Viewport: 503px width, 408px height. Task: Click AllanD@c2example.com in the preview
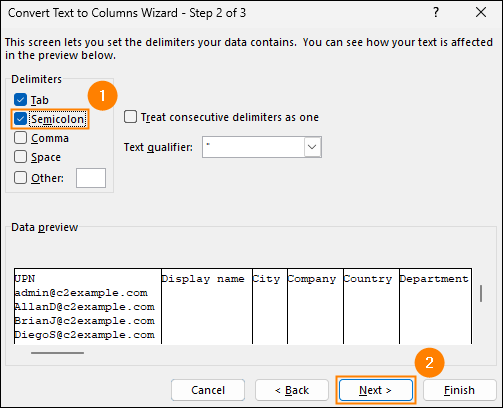84,307
